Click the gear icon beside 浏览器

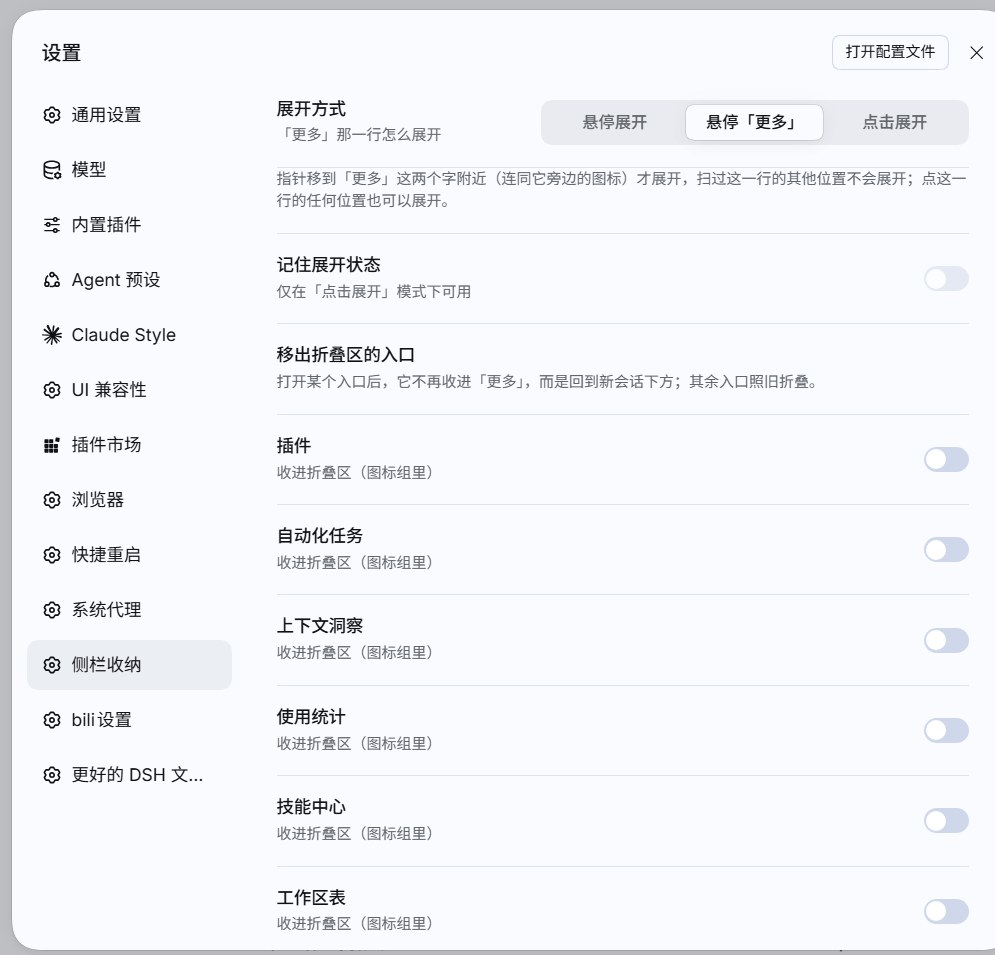52,500
